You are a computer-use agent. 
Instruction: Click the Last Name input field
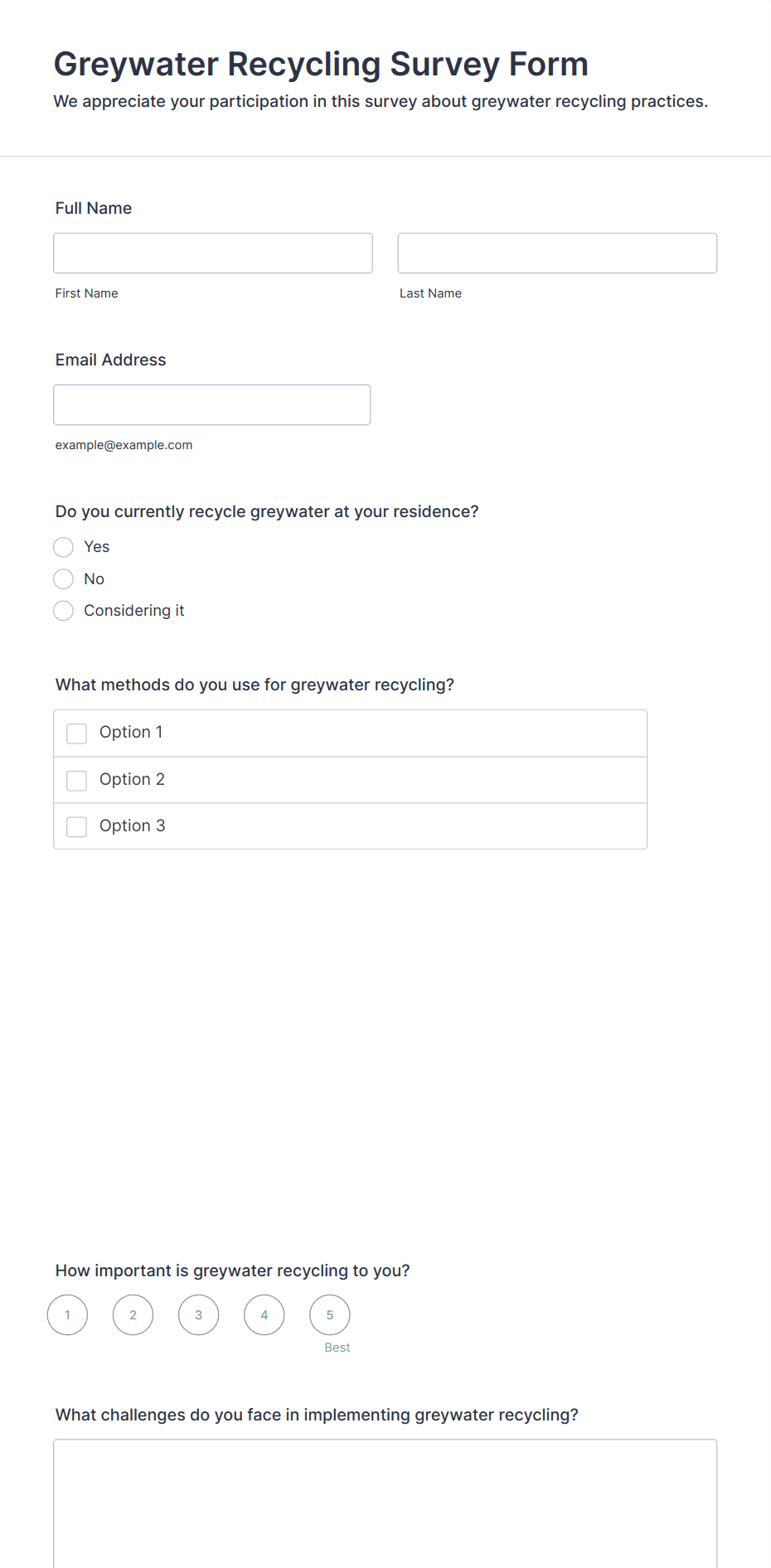[x=557, y=253]
